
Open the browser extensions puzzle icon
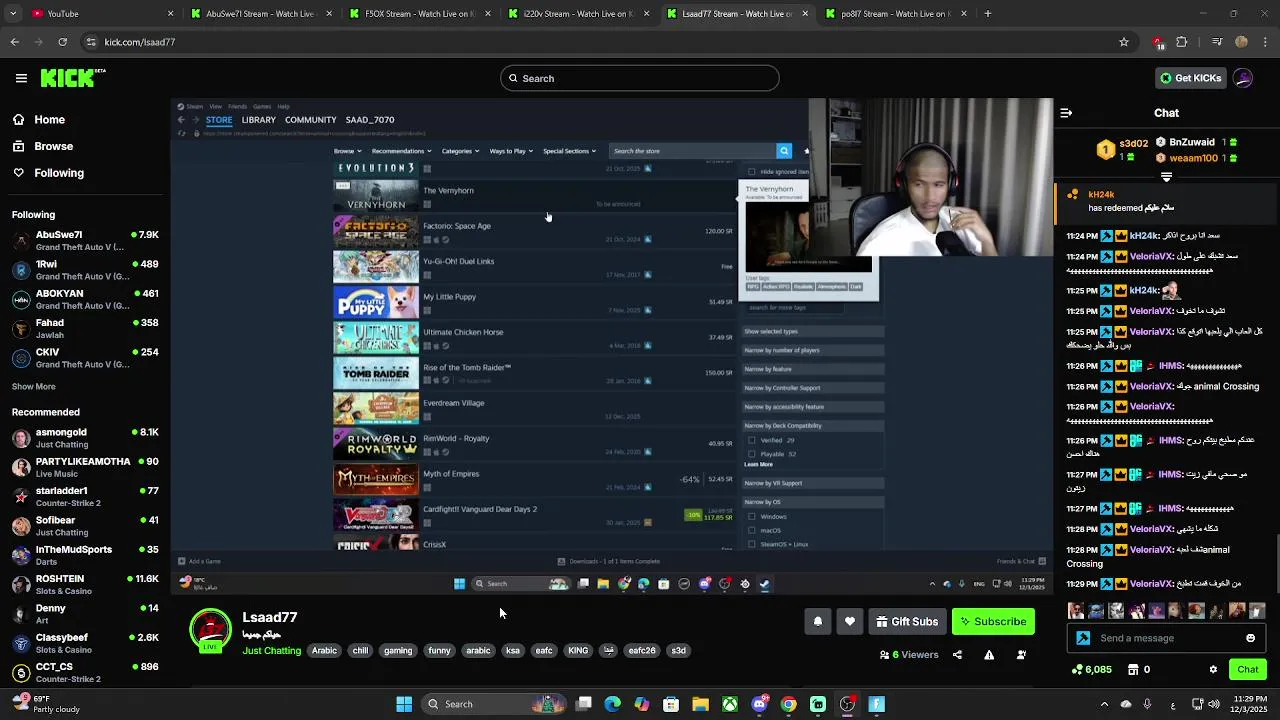[1182, 42]
